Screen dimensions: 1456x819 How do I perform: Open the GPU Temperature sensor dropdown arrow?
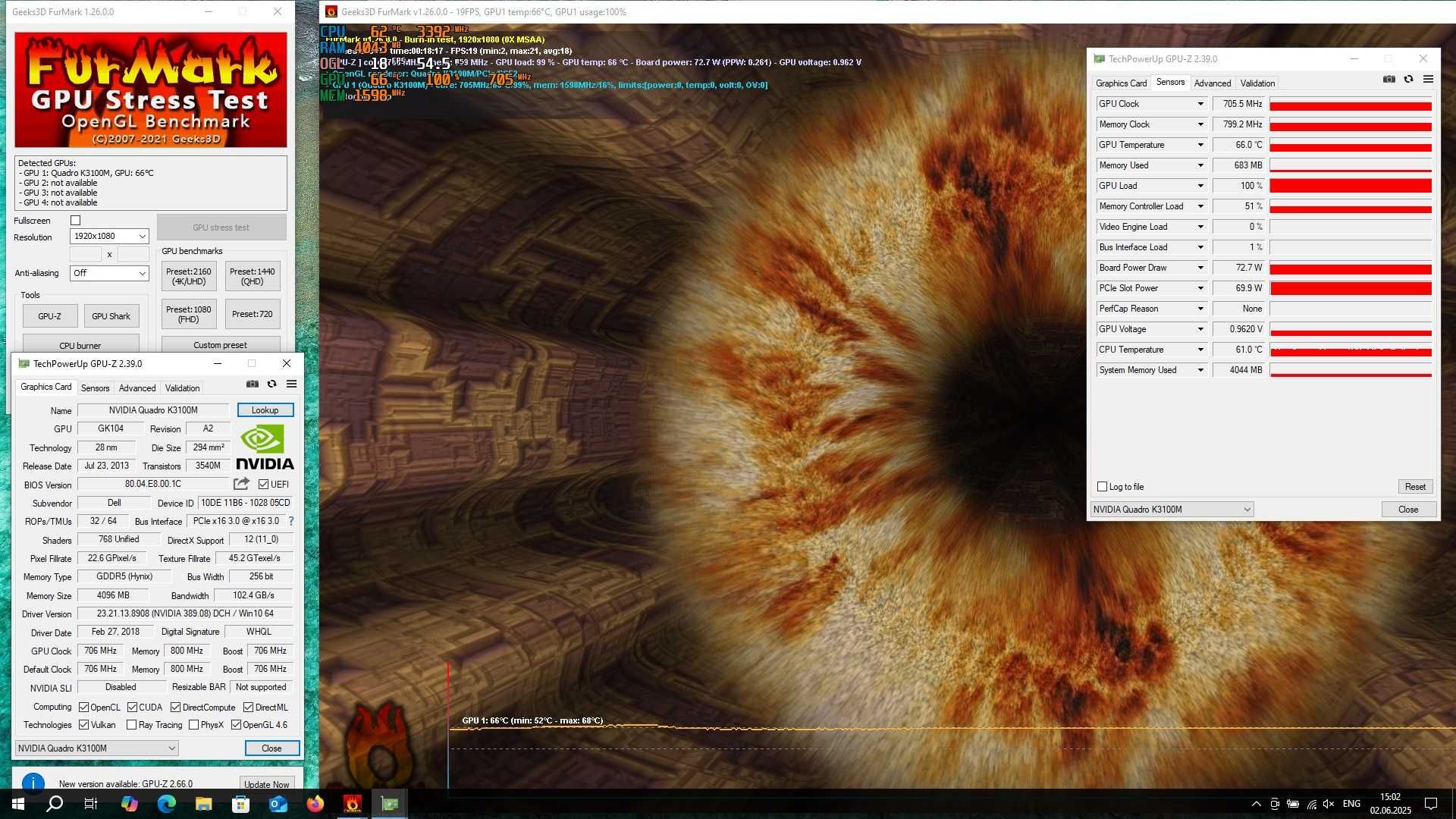[x=1200, y=145]
